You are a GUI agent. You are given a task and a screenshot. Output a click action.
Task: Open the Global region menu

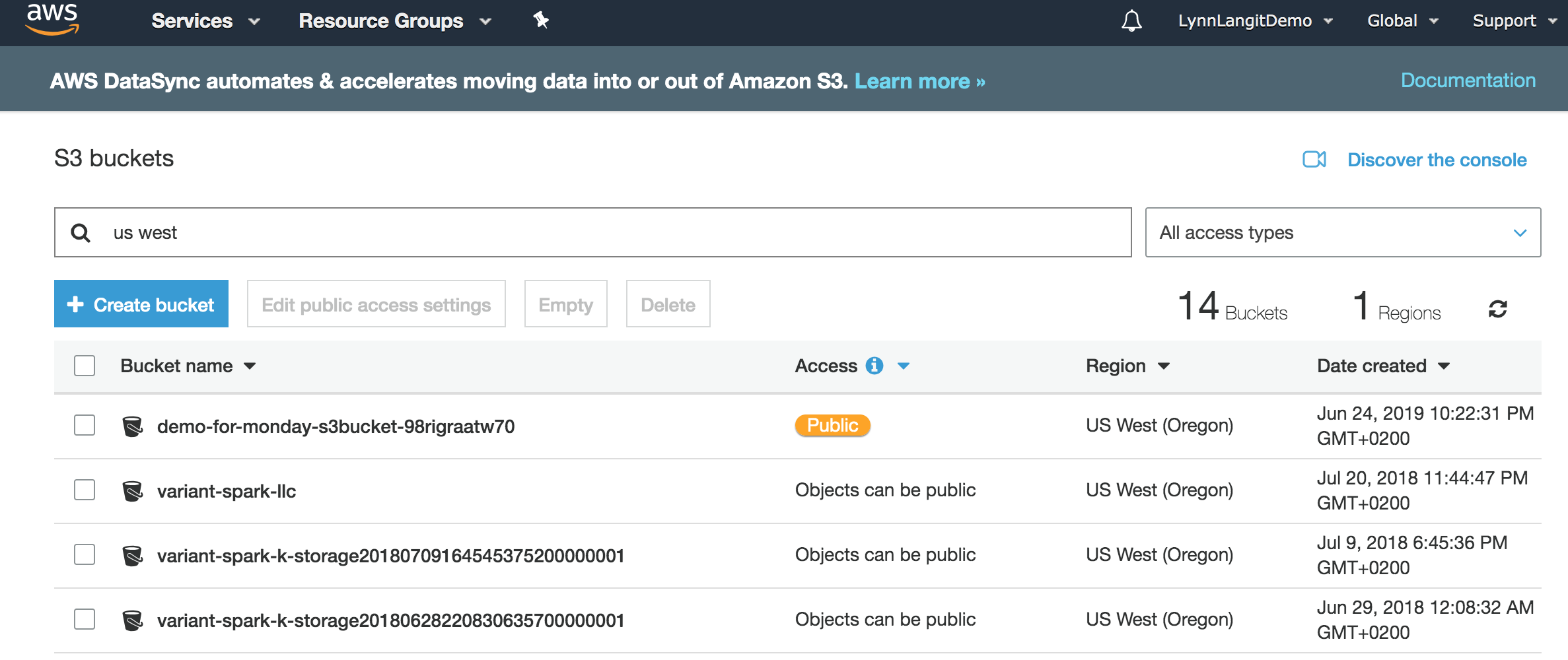pos(1403,21)
